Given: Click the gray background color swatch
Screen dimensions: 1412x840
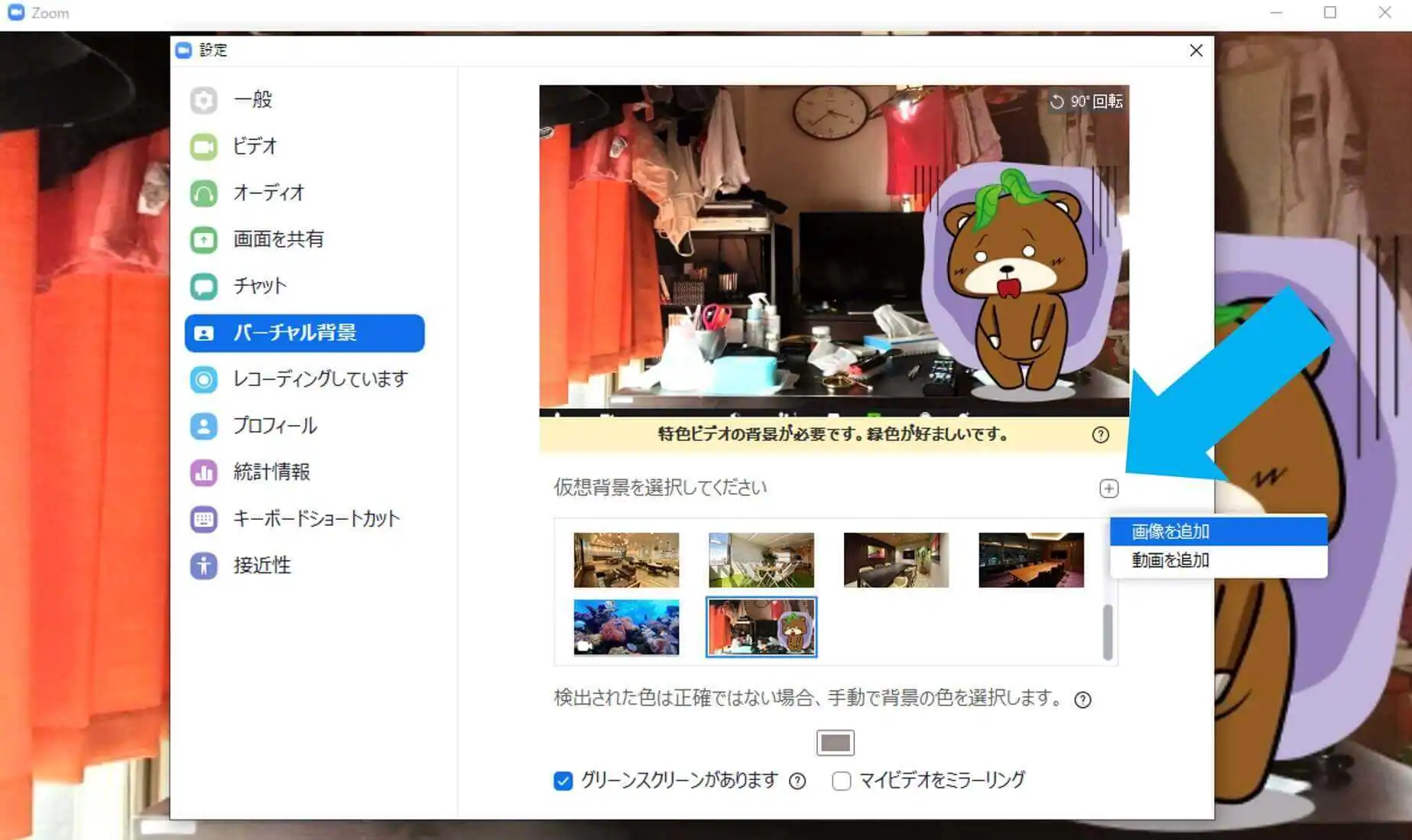Looking at the screenshot, I should click(835, 742).
